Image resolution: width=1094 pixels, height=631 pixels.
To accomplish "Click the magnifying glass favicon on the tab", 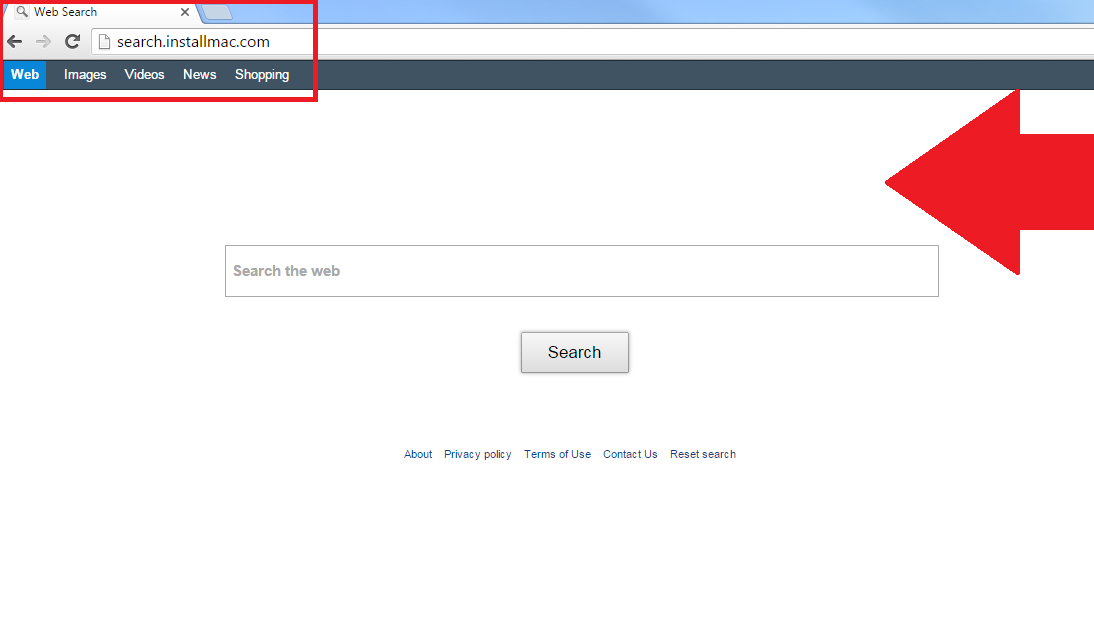I will (x=22, y=11).
